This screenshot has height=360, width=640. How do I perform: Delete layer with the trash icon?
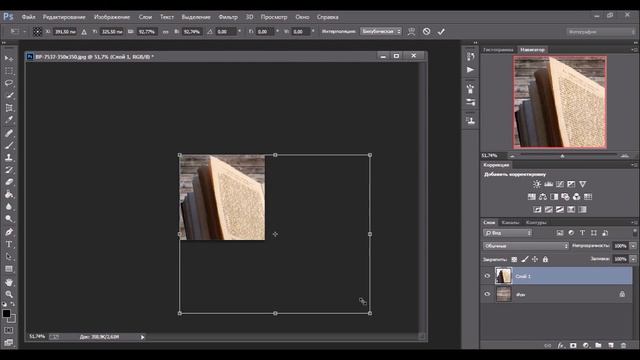[623, 345]
